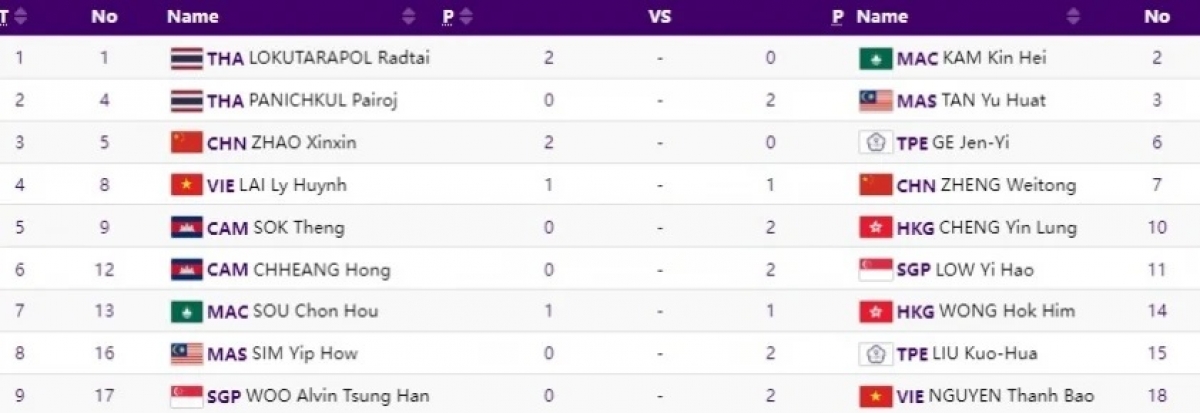Click Cambodia flag beside SOK Theng

point(187,227)
